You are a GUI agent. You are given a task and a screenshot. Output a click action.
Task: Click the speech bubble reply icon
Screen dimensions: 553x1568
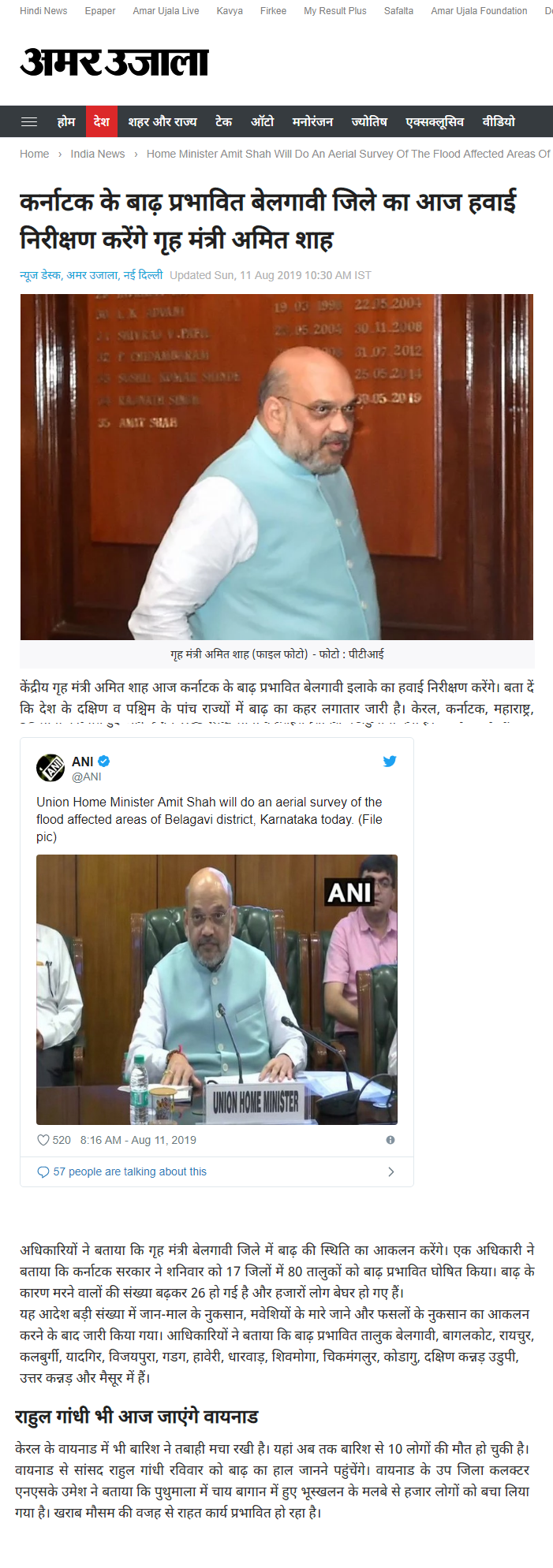pos(43,1171)
